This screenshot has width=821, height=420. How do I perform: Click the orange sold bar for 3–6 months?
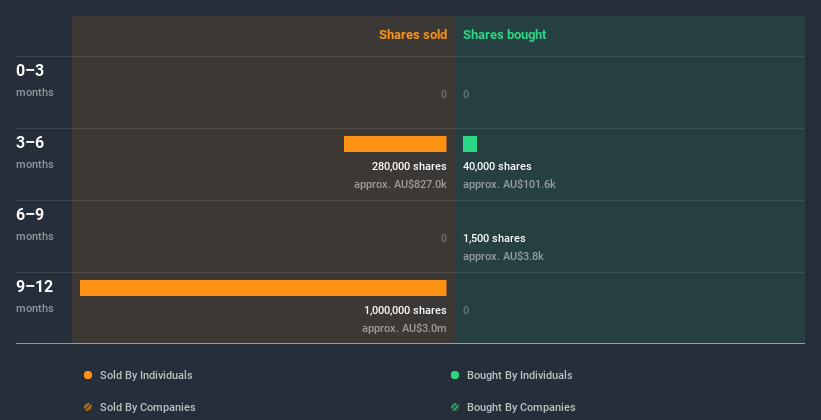[x=395, y=144]
